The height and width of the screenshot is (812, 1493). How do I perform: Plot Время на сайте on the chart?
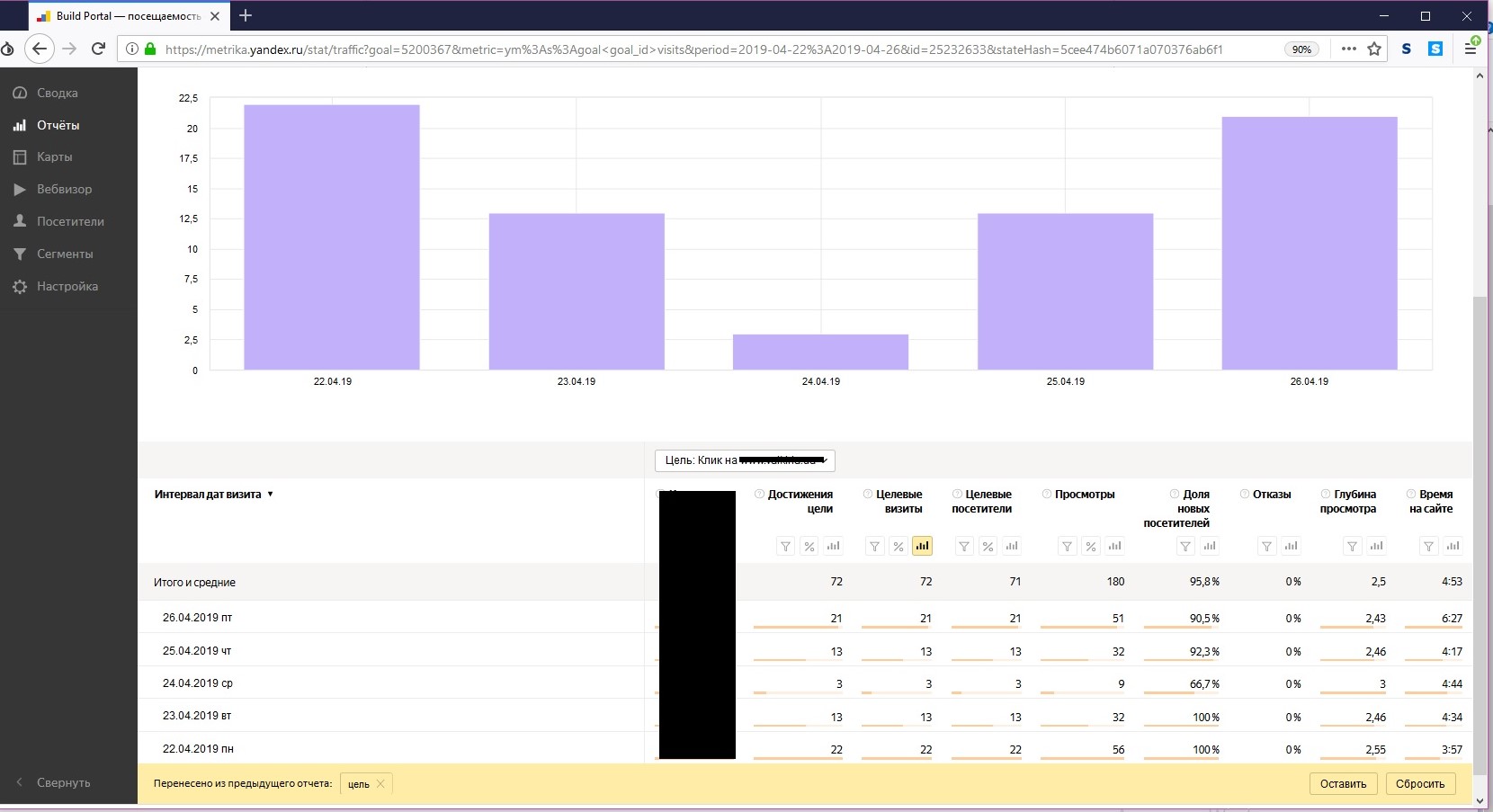[1453, 546]
